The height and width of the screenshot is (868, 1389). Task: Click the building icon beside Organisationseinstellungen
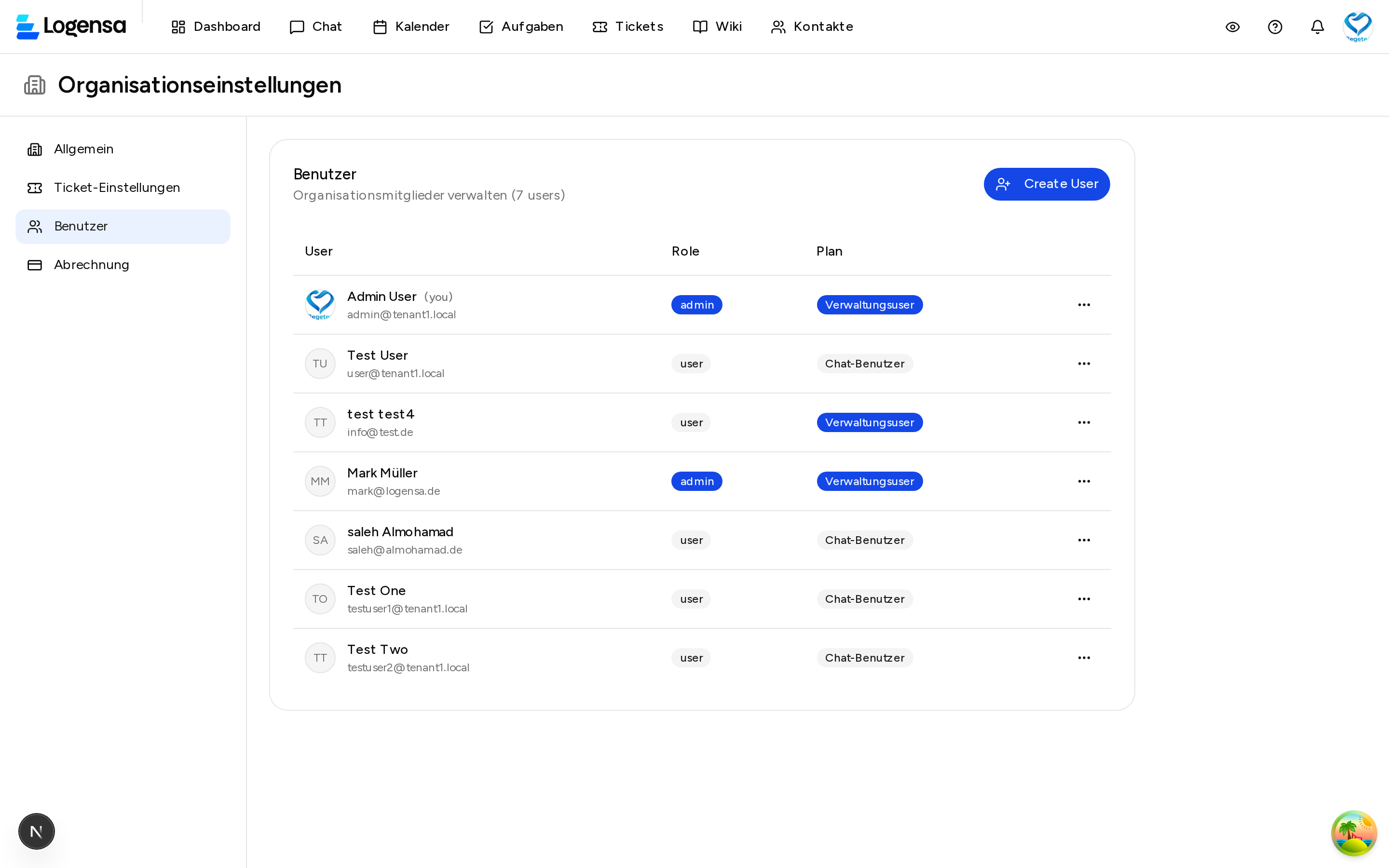tap(34, 85)
